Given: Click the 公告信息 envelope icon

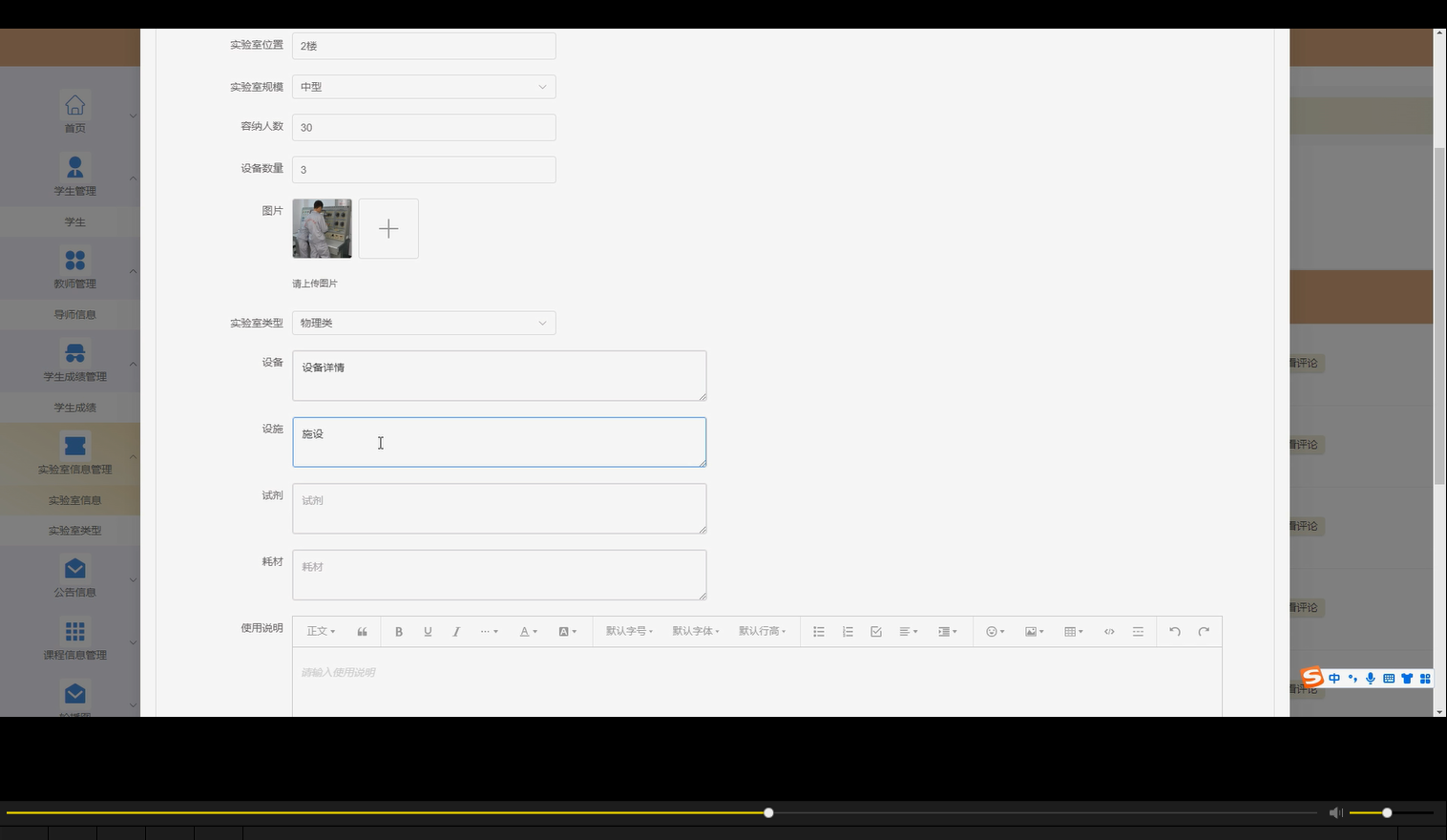Looking at the screenshot, I should [74, 569].
